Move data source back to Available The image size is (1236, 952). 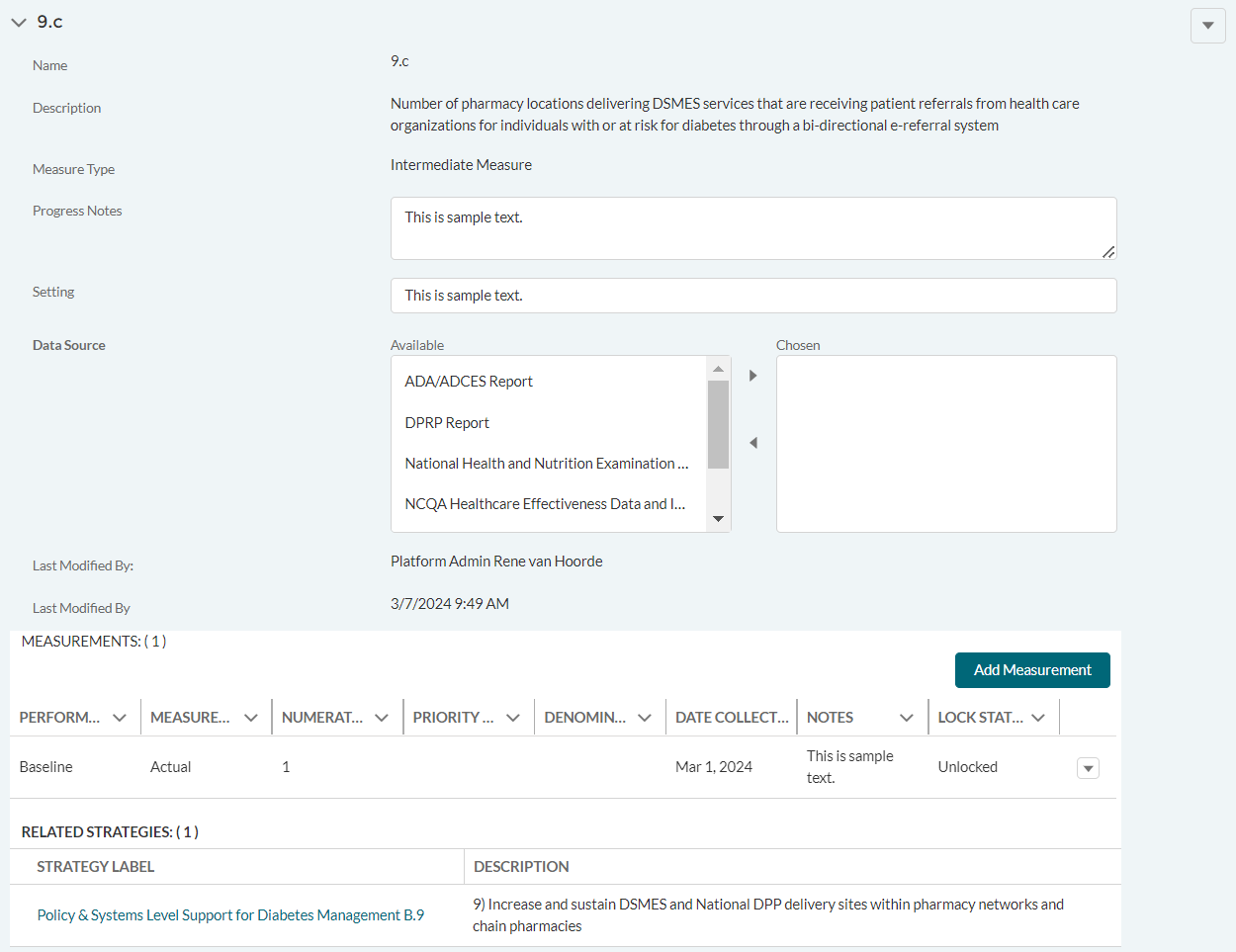click(x=753, y=443)
